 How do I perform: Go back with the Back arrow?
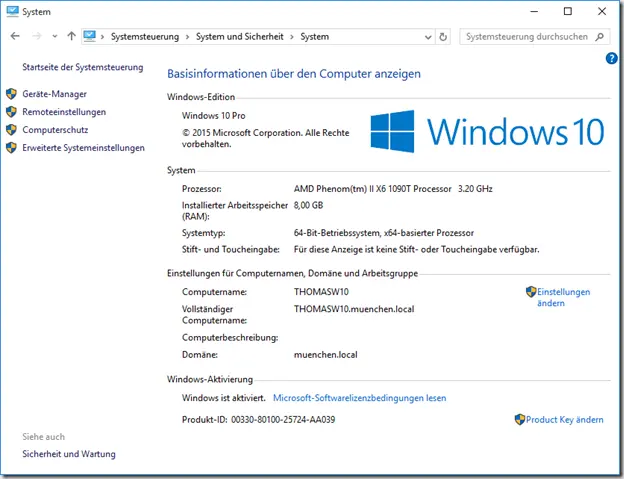15,36
